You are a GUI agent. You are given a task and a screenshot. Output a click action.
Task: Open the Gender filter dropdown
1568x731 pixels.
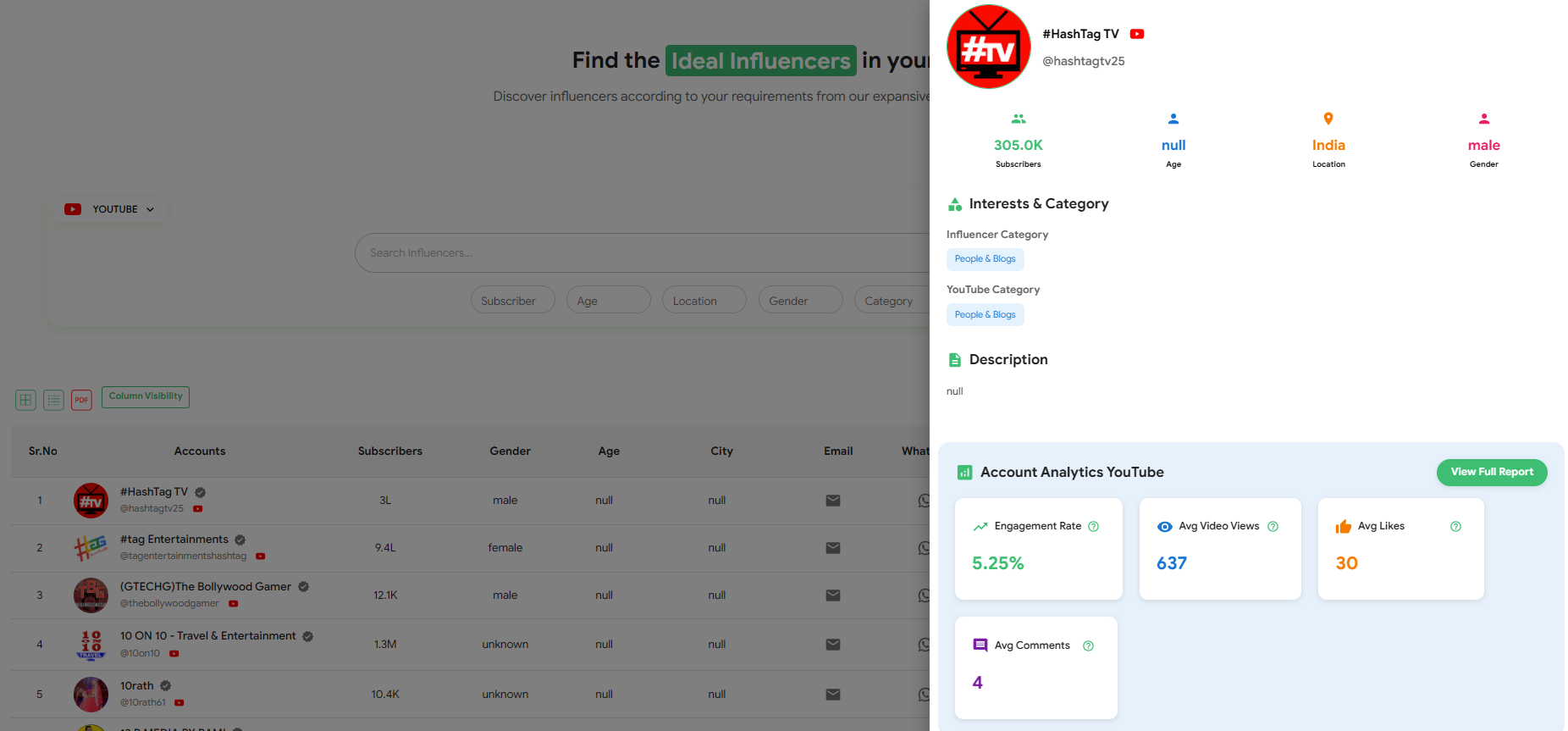[x=800, y=300]
